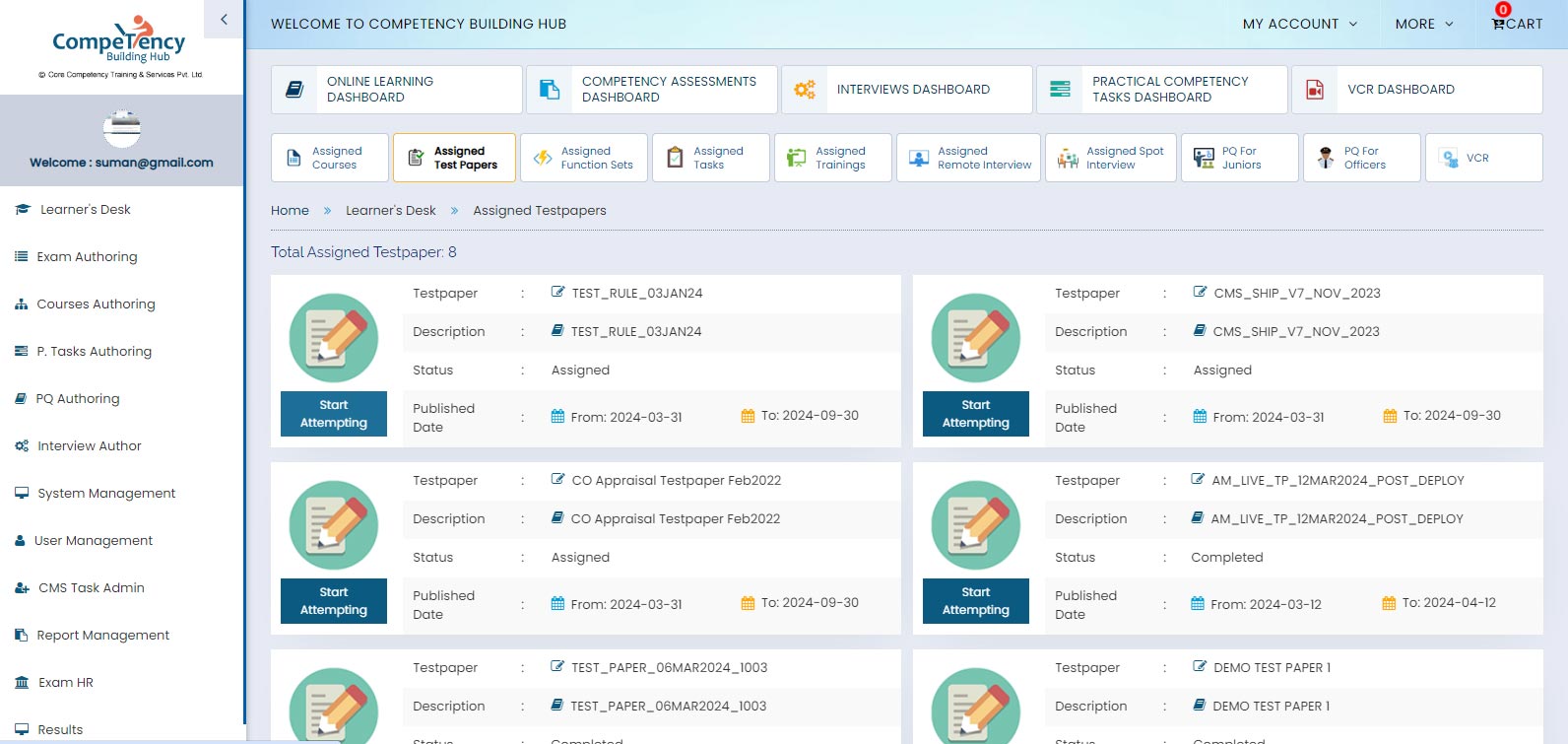1568x744 pixels.
Task: Click the Competency Assessments Dashboard icon
Action: [550, 90]
